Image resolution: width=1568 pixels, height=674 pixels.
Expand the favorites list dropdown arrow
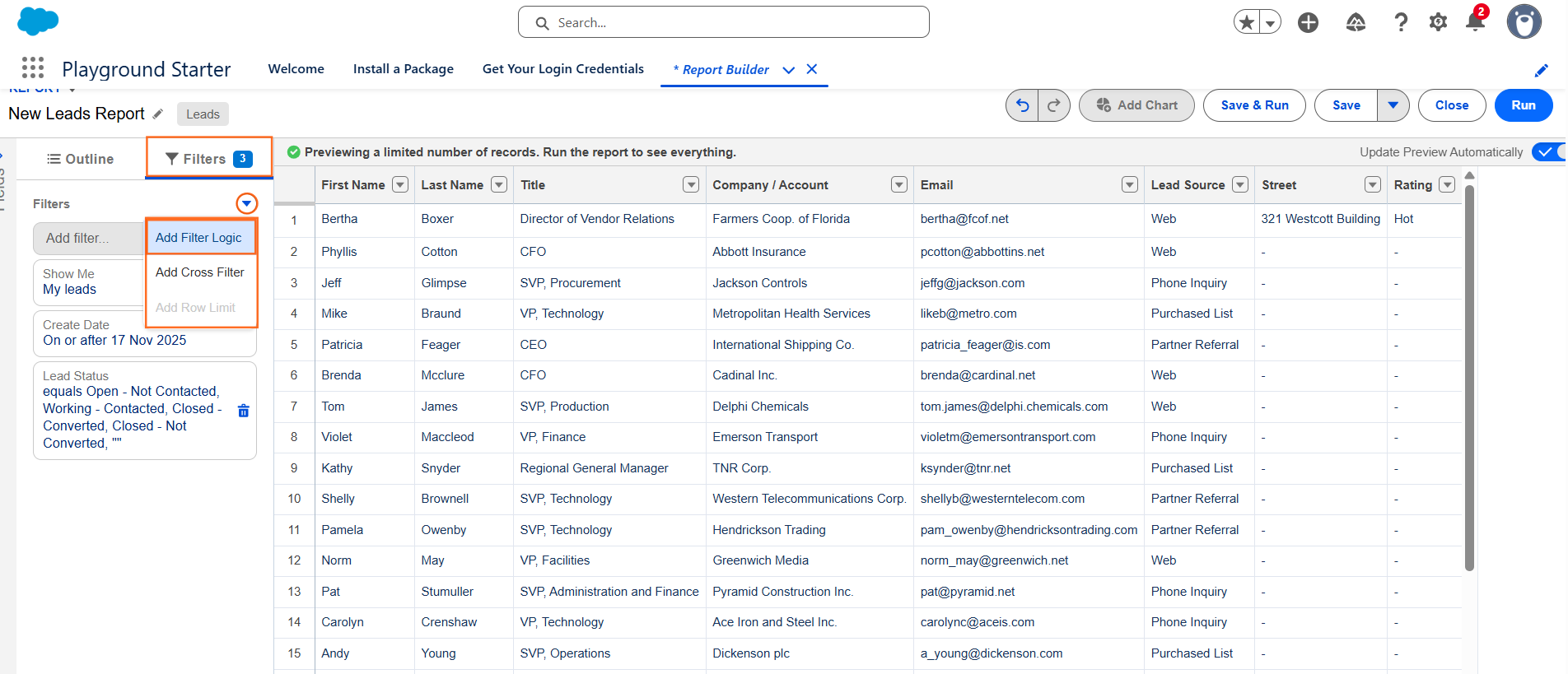(1271, 23)
